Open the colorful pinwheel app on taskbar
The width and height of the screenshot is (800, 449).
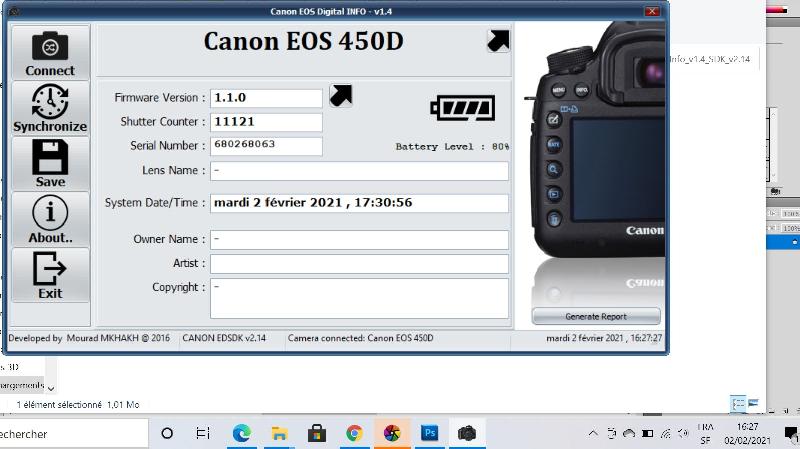(392, 434)
